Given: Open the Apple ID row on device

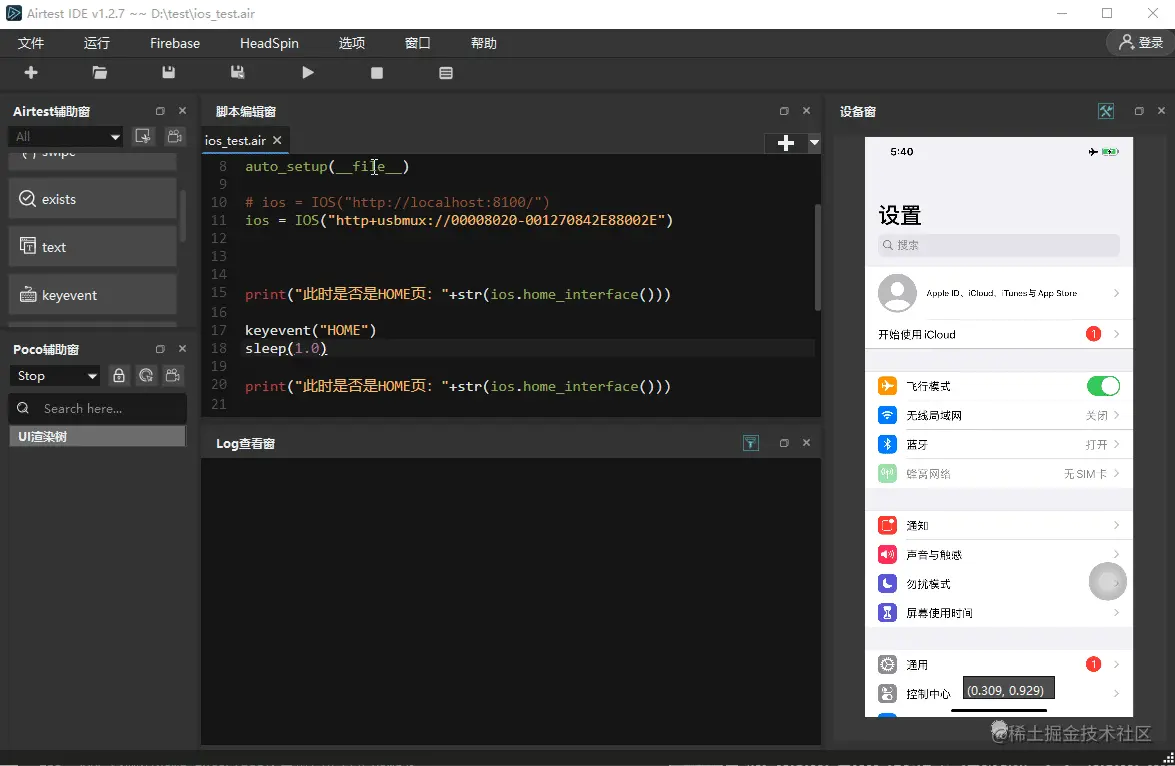Looking at the screenshot, I should pos(999,293).
